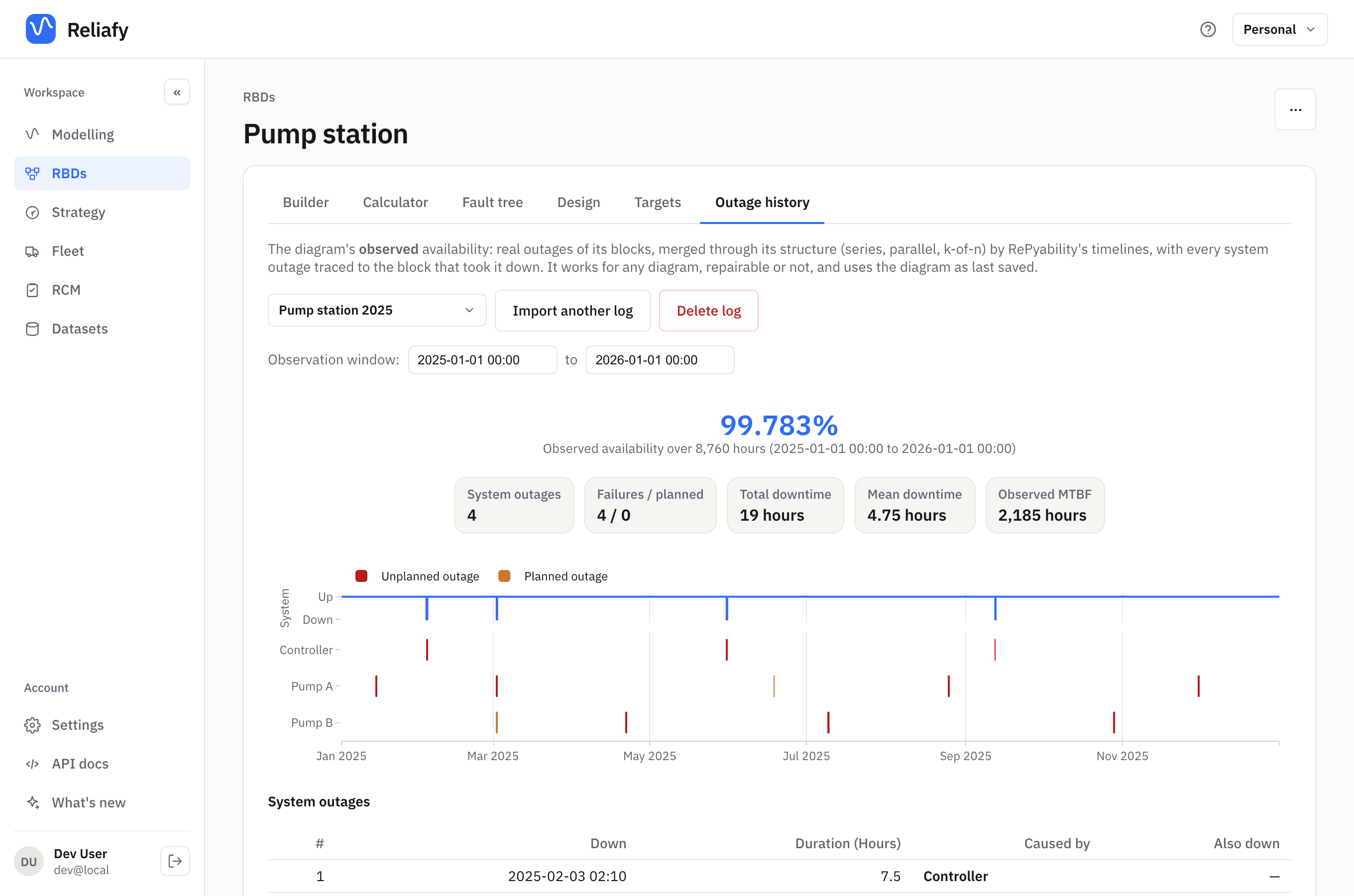Open RCM in the sidebar
The width and height of the screenshot is (1354, 896).
tap(102, 290)
